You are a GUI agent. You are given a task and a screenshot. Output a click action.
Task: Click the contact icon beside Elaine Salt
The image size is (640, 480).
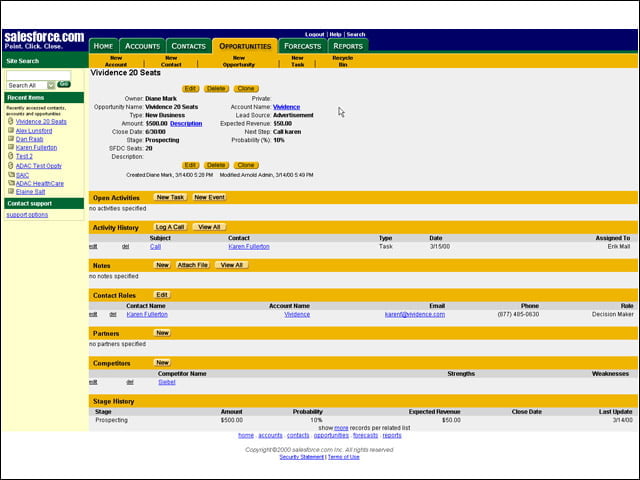point(11,191)
